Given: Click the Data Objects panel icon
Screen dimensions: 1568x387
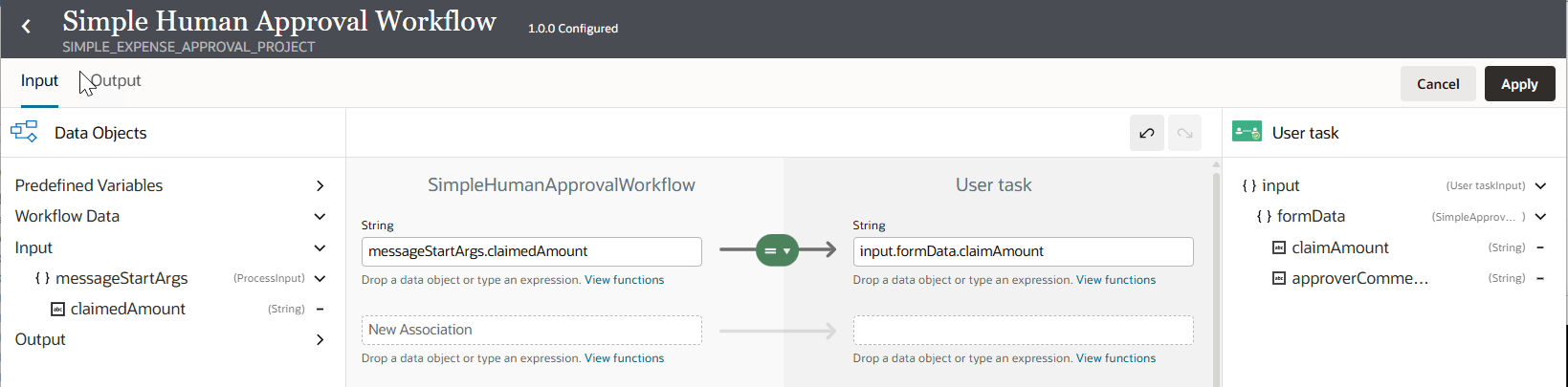Looking at the screenshot, I should coord(24,132).
